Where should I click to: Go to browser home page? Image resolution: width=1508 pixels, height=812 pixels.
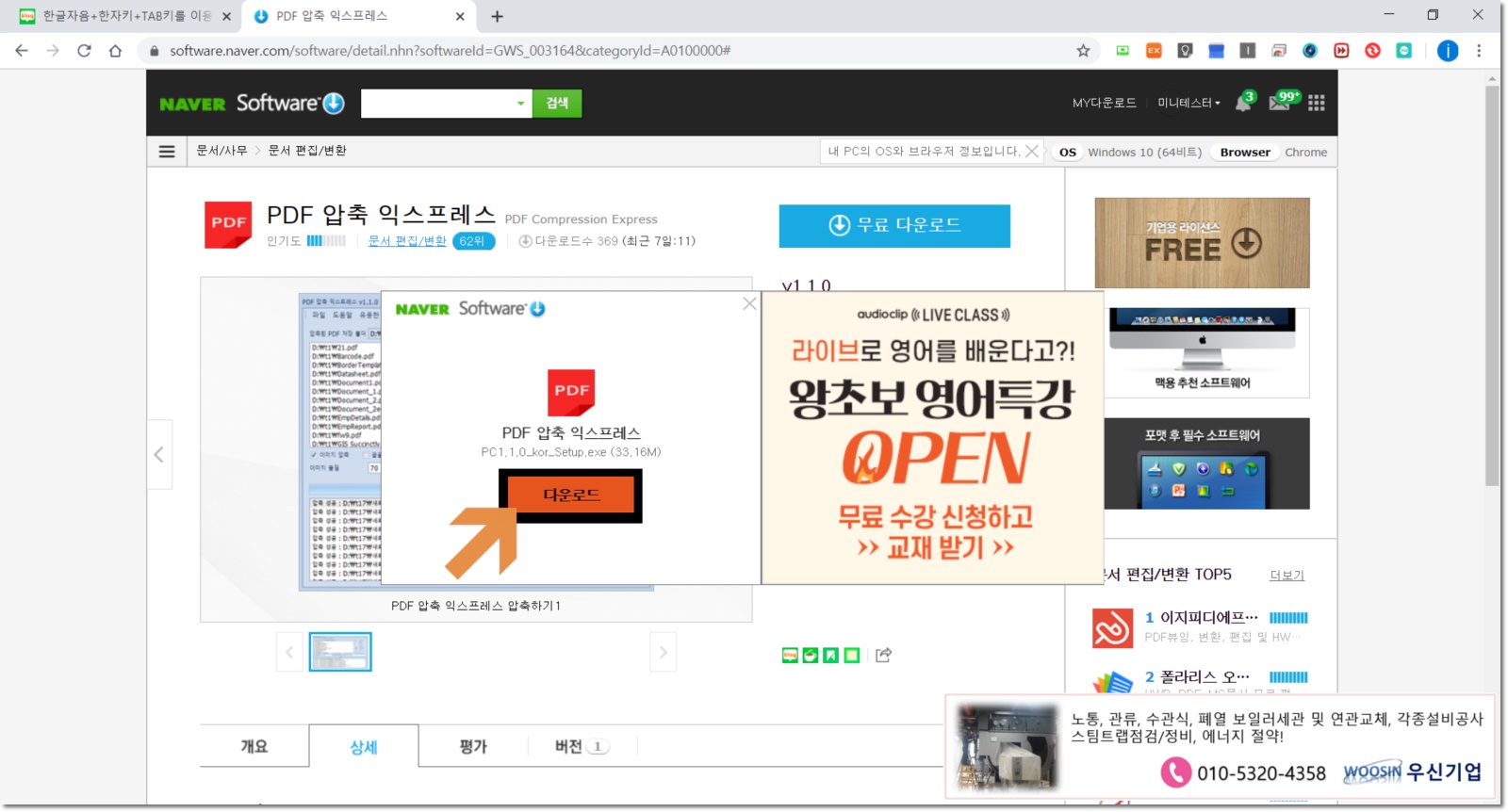tap(115, 51)
